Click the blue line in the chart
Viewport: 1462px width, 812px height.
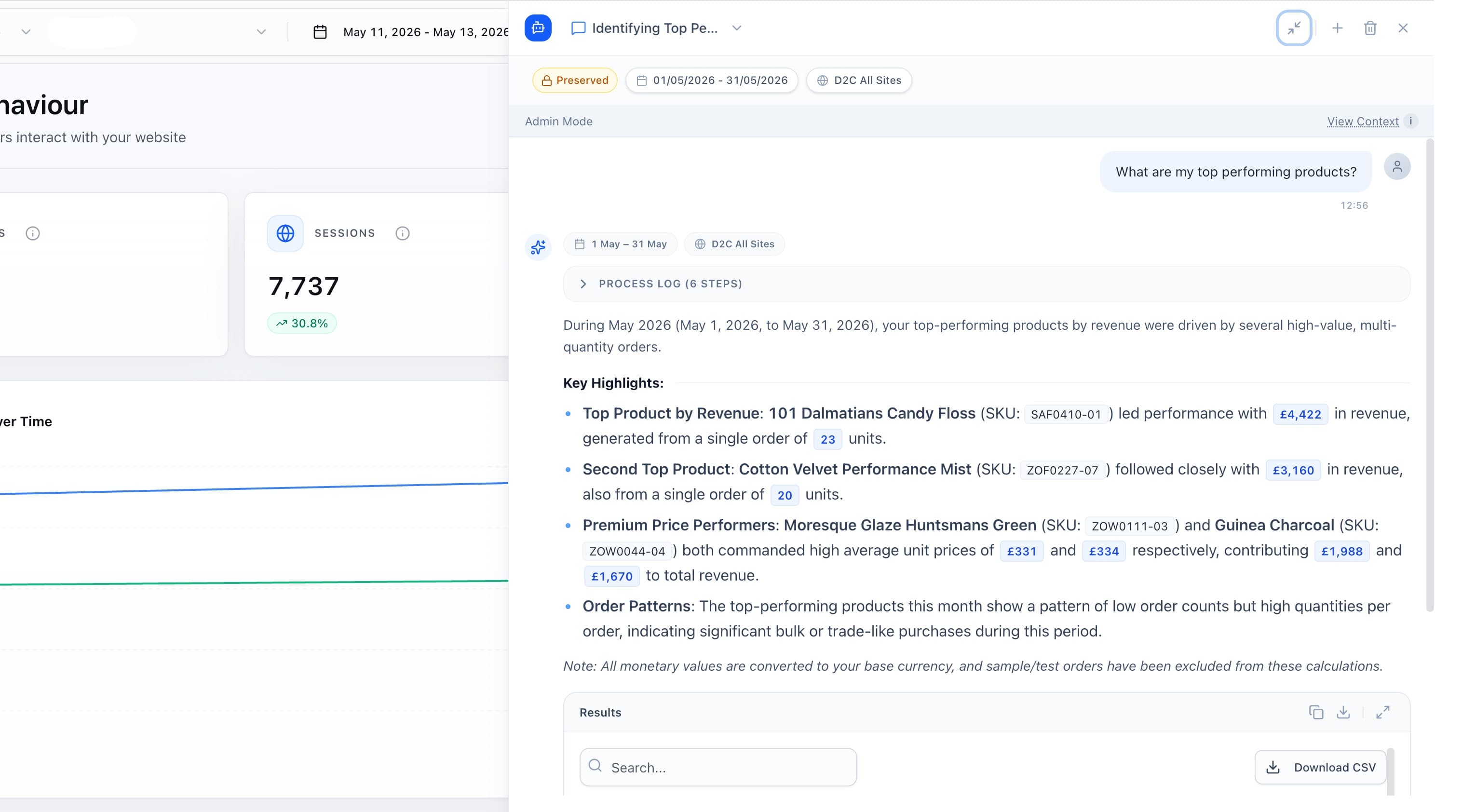tap(254, 488)
